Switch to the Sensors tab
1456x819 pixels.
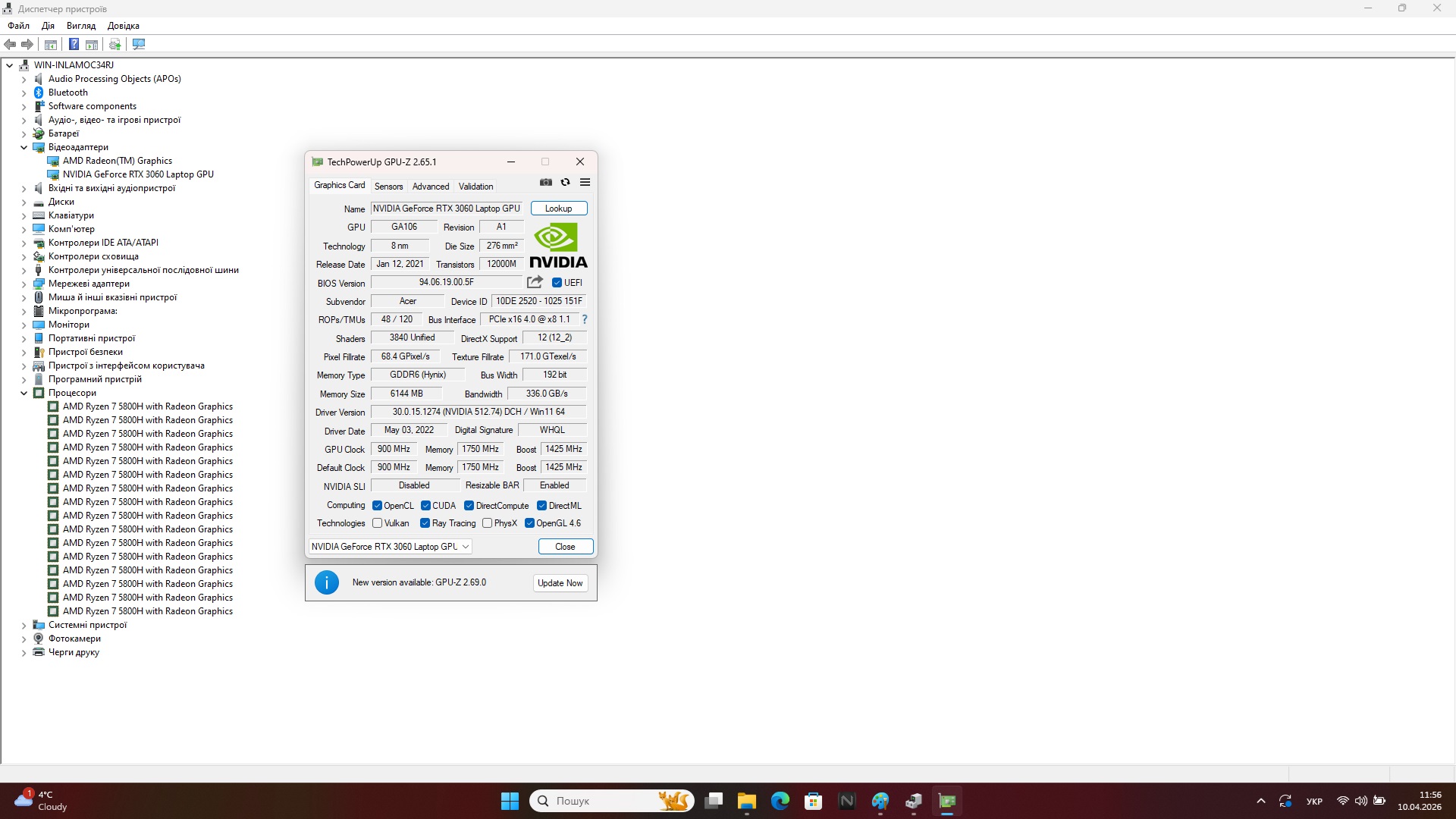pyautogui.click(x=388, y=187)
